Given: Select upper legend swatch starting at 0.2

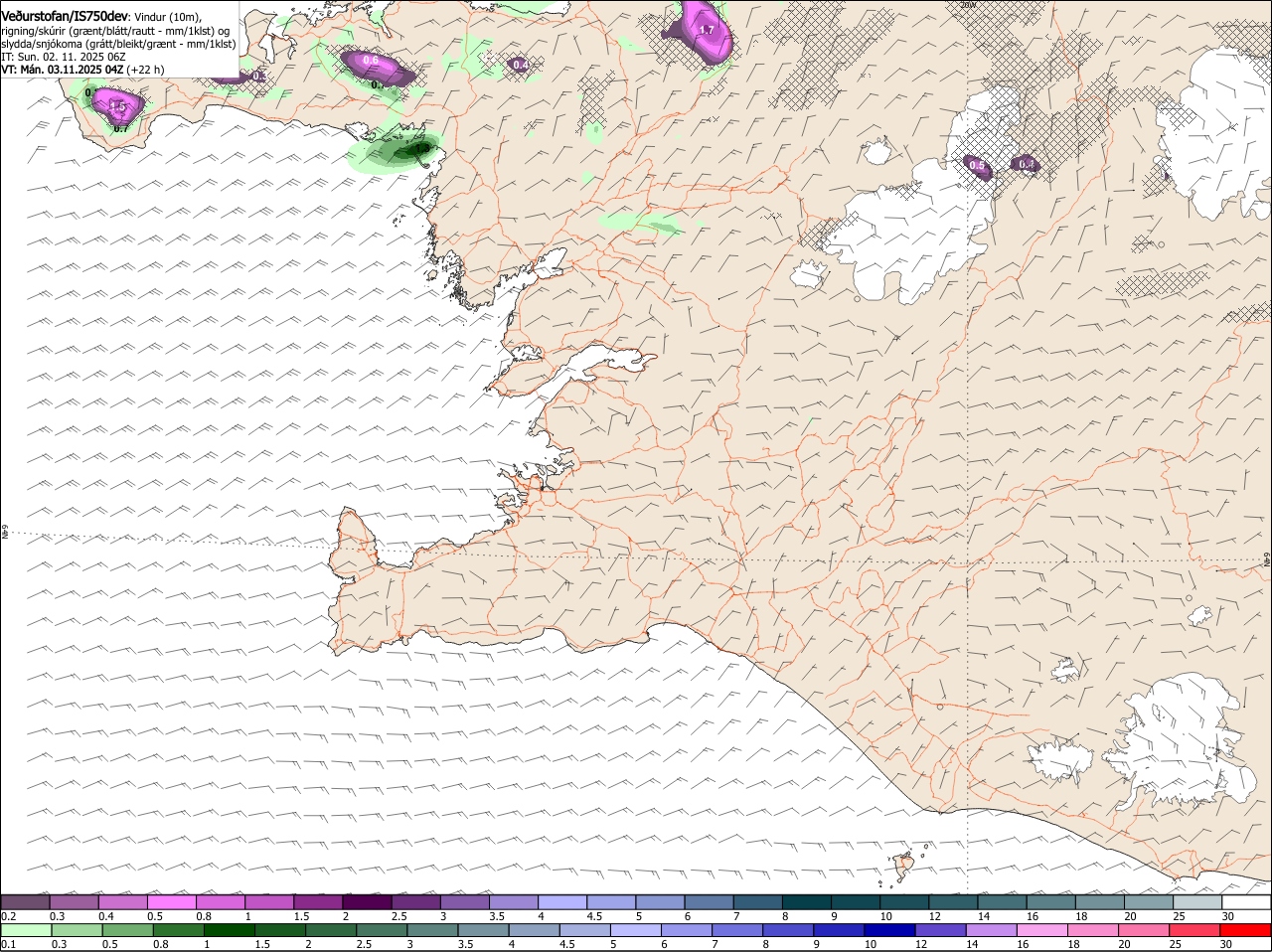Looking at the screenshot, I should click(25, 901).
